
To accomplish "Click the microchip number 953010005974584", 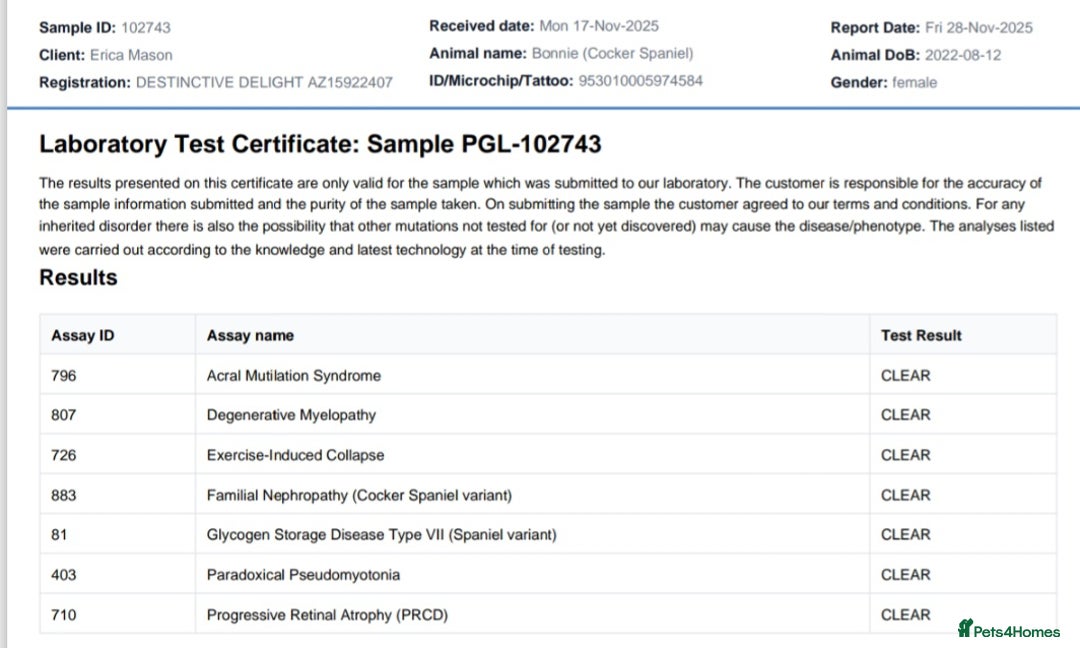I will click(x=640, y=81).
